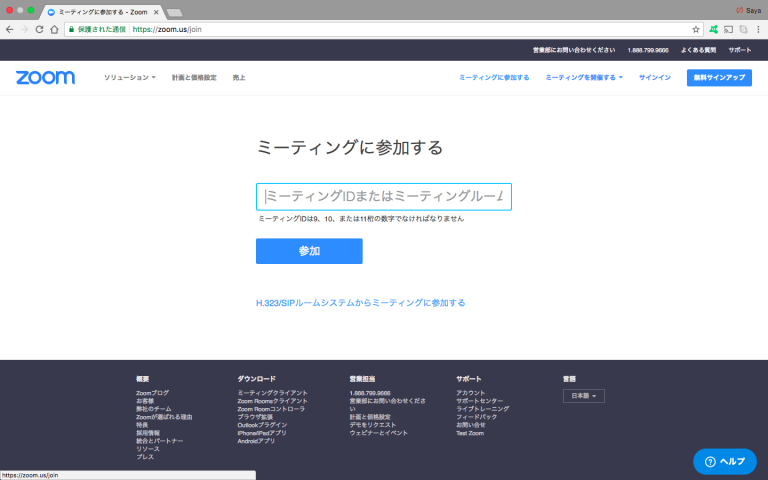Close the Zoom browser tab
Image resolution: width=768 pixels, height=480 pixels.
156,12
